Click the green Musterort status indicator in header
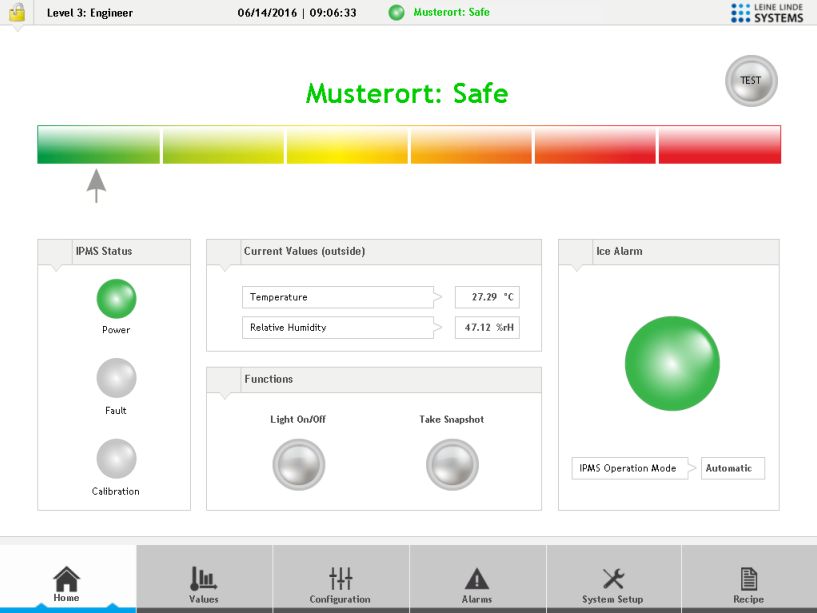 [x=397, y=13]
